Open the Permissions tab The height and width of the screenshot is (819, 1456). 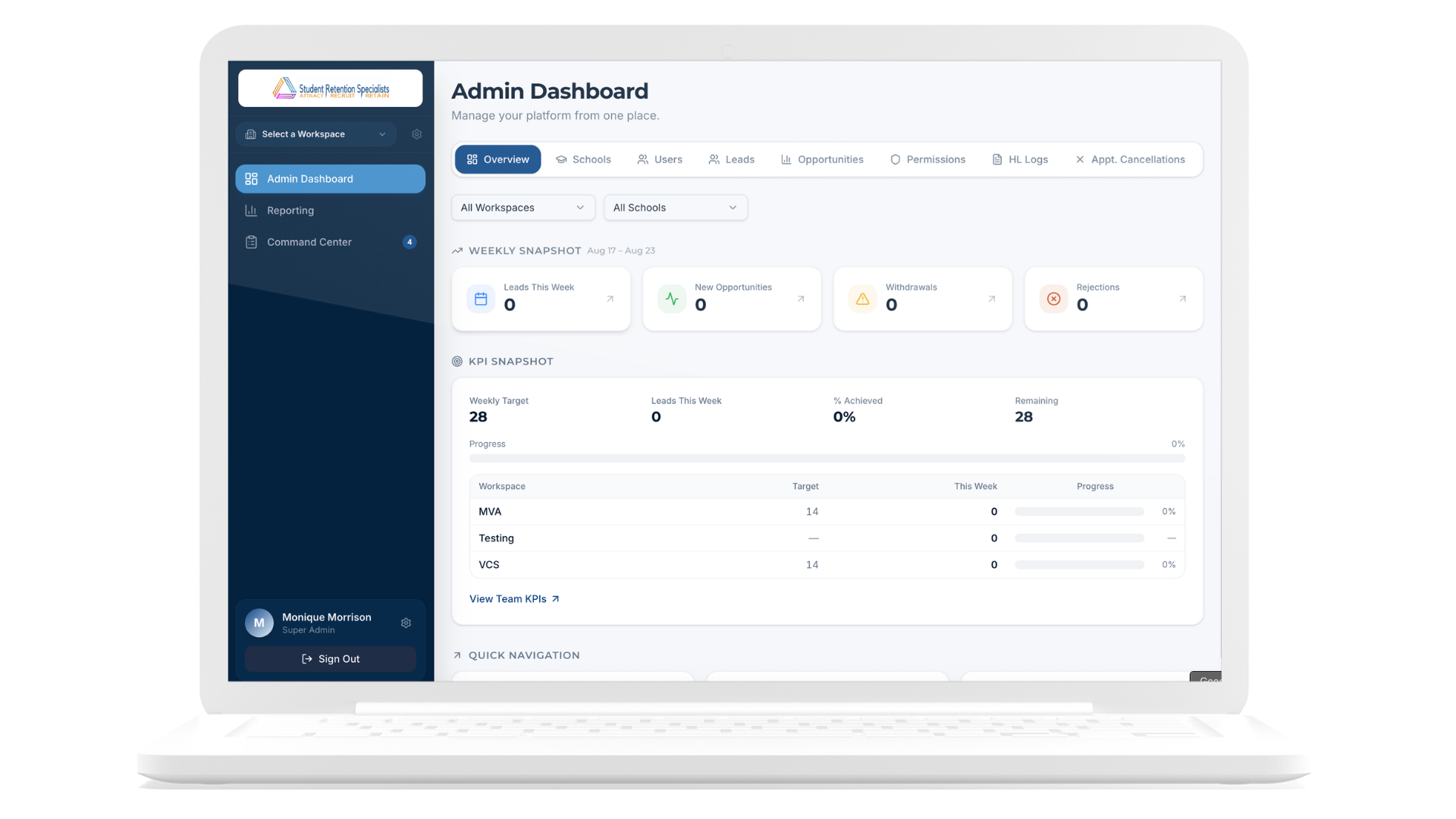click(928, 159)
